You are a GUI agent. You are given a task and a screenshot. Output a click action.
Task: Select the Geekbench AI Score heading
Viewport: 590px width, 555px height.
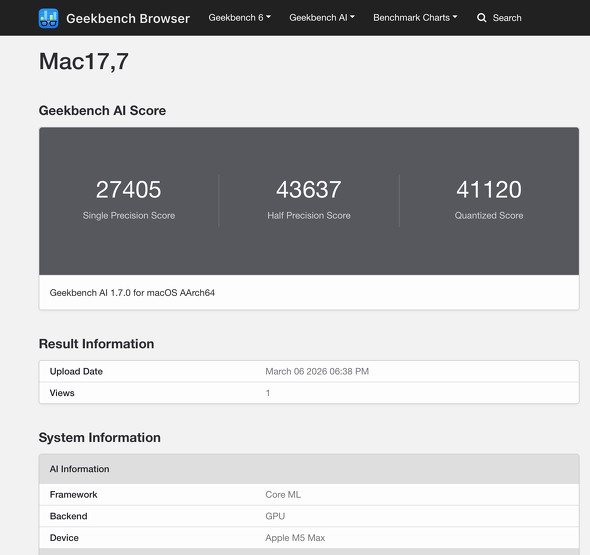[x=102, y=111]
